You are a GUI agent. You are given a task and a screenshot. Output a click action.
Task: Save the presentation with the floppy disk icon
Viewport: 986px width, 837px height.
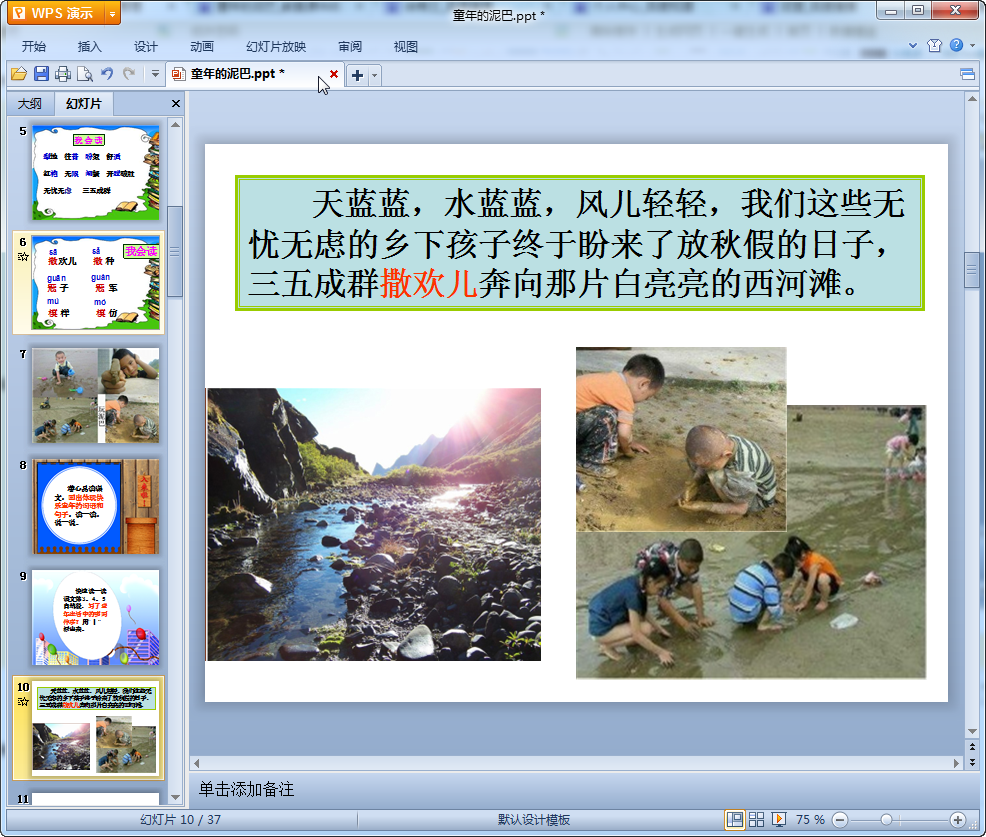tap(41, 74)
